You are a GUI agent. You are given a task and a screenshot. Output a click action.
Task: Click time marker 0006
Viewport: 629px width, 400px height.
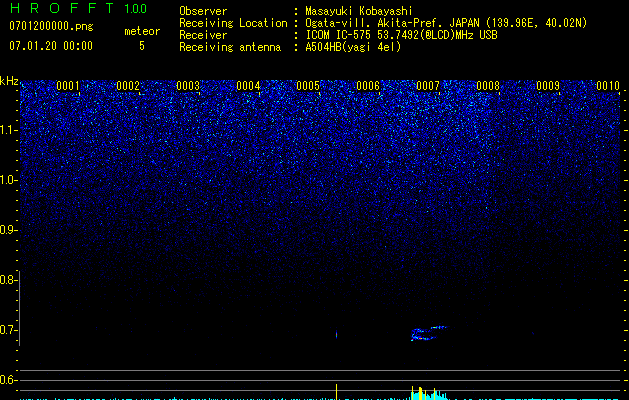(368, 86)
